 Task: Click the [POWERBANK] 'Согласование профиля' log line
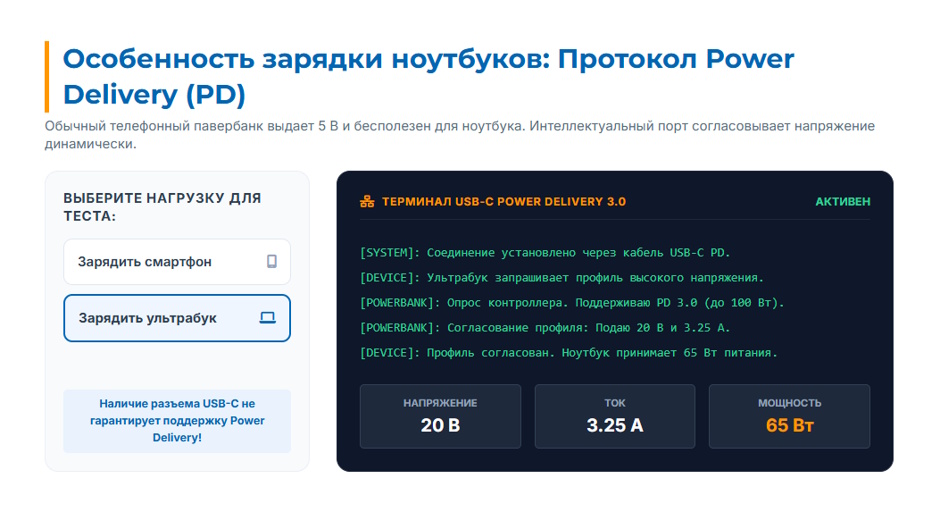(x=544, y=328)
